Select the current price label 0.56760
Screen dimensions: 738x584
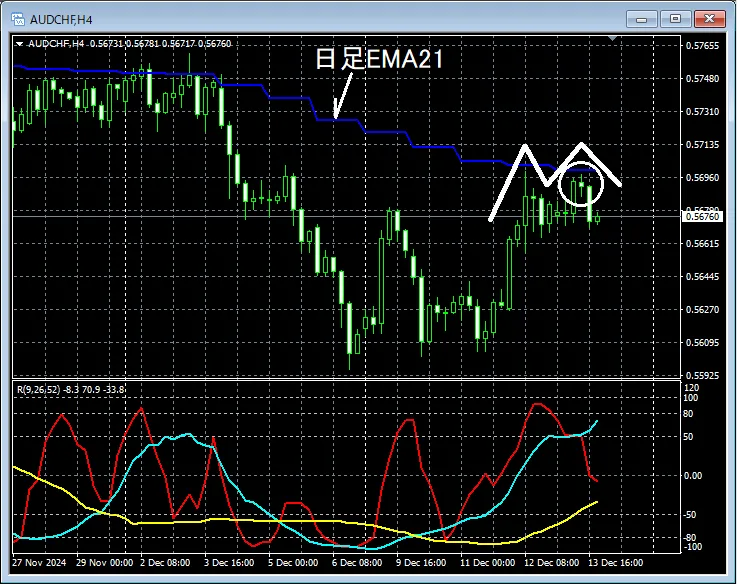[702, 216]
